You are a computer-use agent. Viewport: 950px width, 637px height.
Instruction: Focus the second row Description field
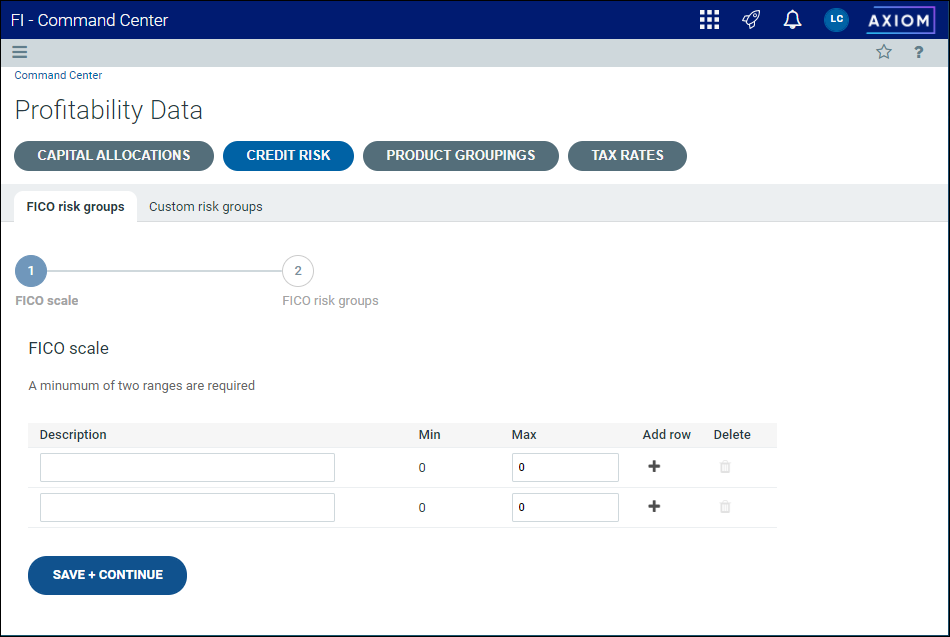[187, 507]
